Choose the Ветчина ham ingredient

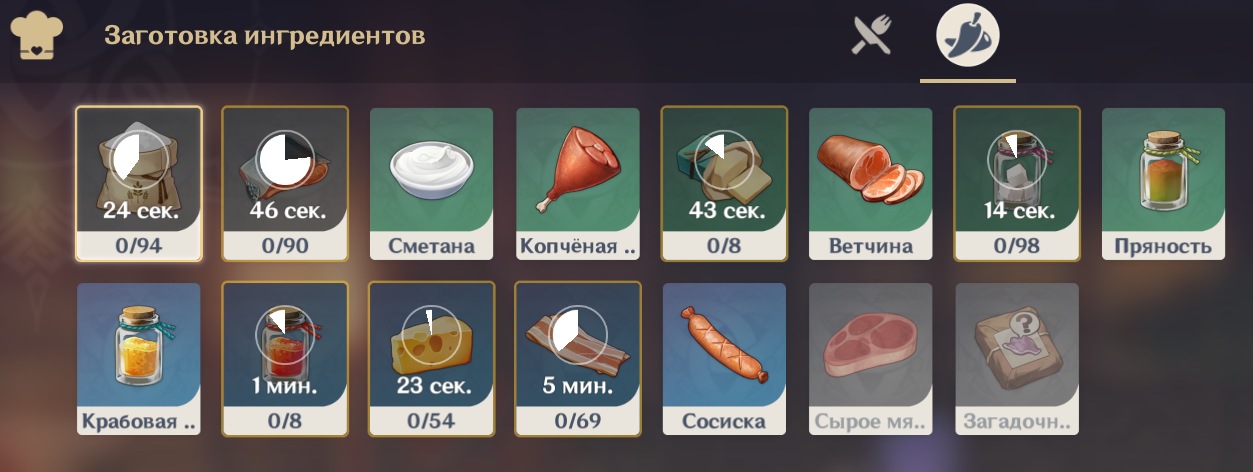(870, 184)
